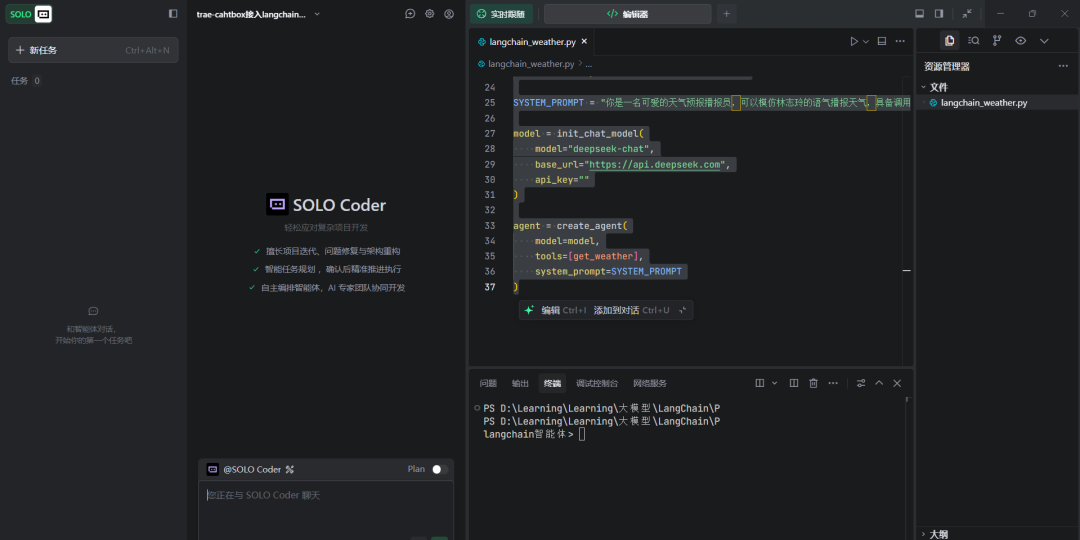Split the editor with layout icon
1080x540 pixels.
pyautogui.click(x=882, y=42)
